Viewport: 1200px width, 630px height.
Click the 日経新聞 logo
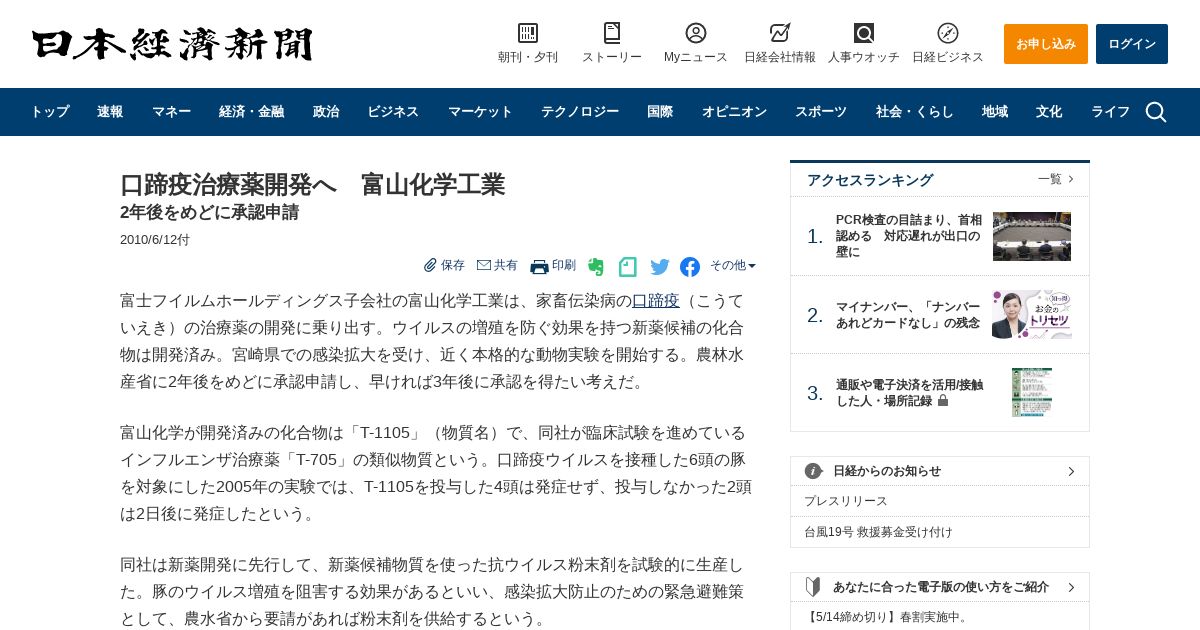tap(172, 44)
